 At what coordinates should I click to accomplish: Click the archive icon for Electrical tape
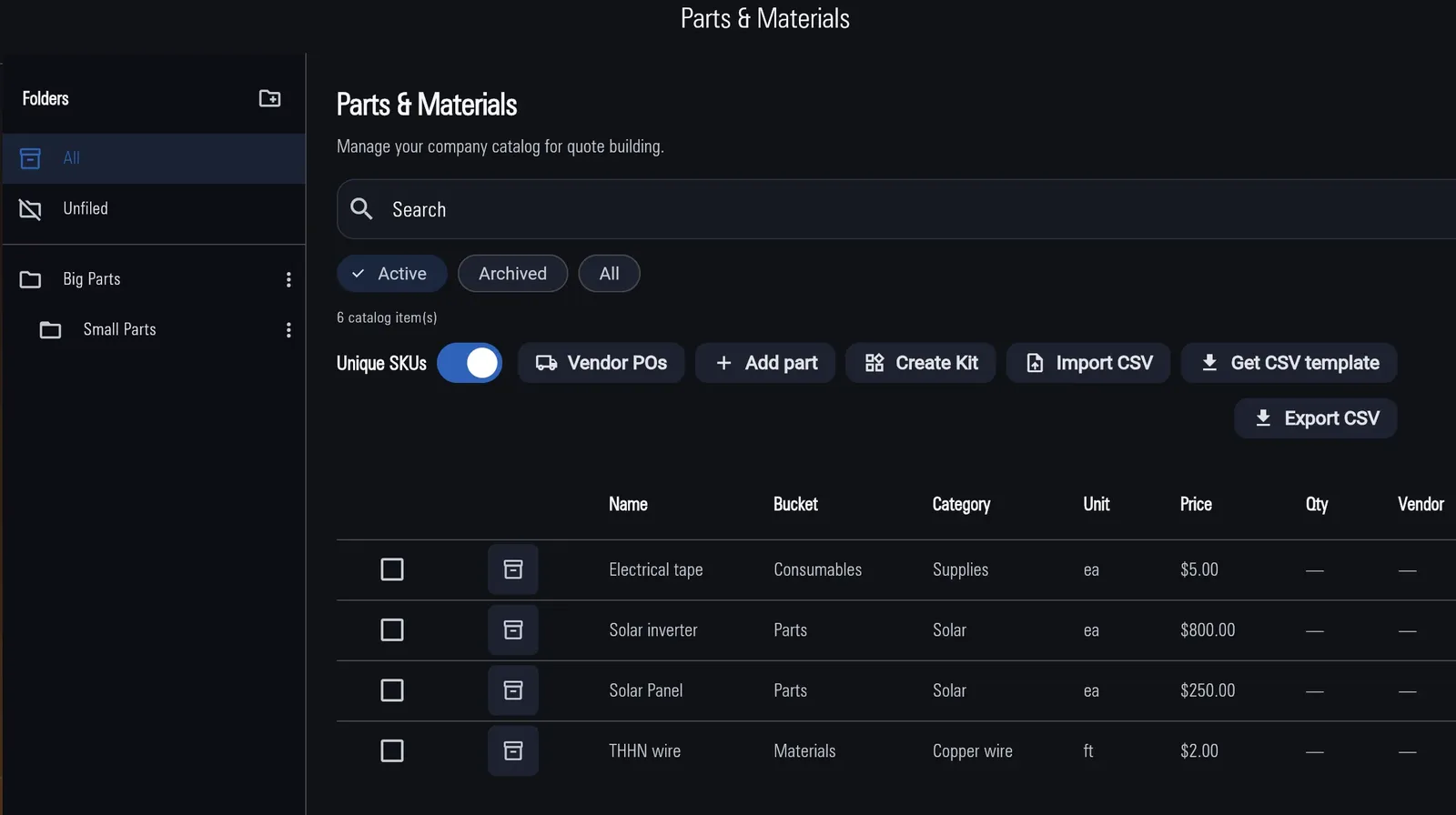(x=513, y=569)
